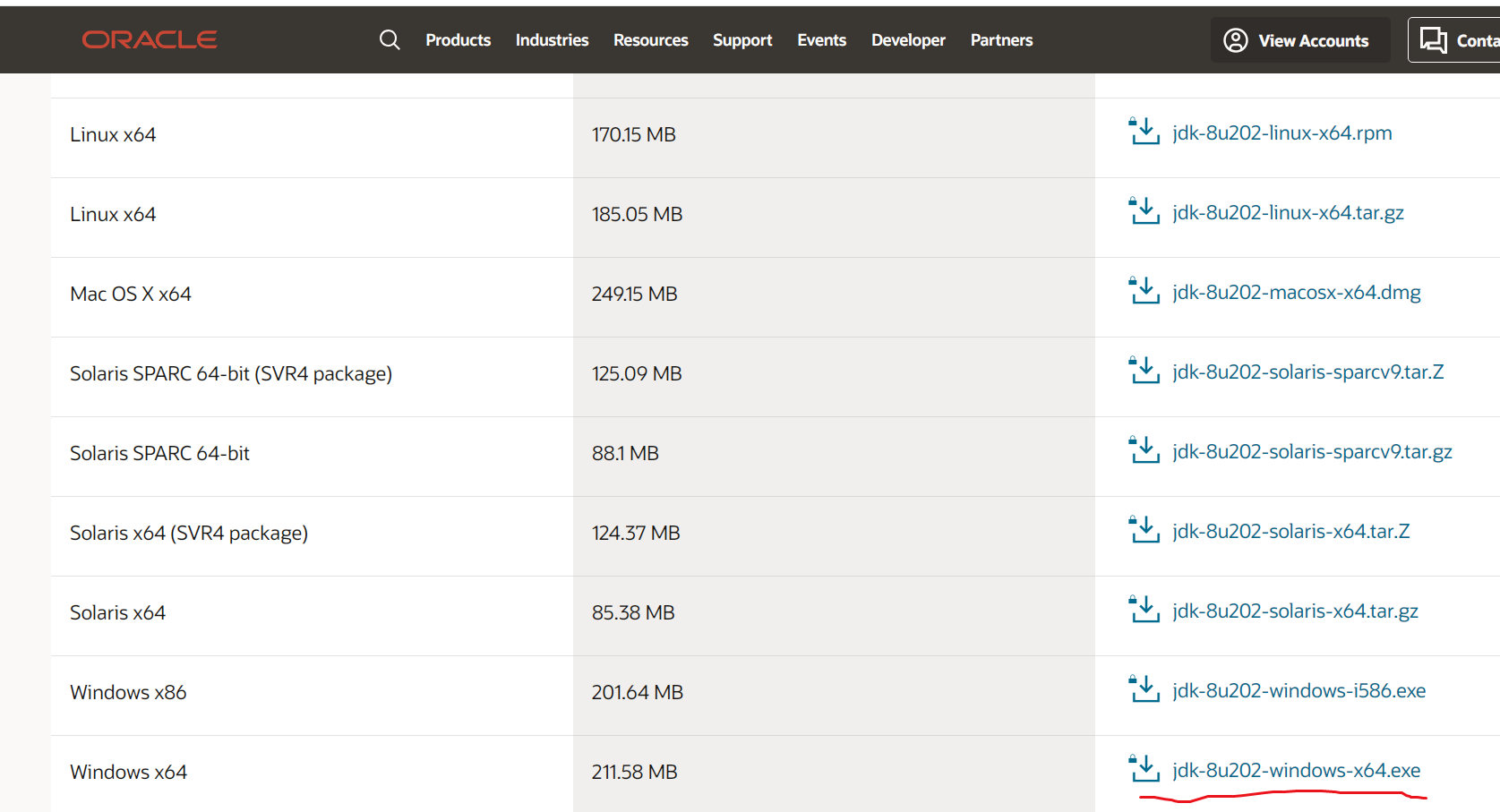The width and height of the screenshot is (1500, 812).
Task: Click the Contact chat bubble icon
Action: pos(1434,40)
